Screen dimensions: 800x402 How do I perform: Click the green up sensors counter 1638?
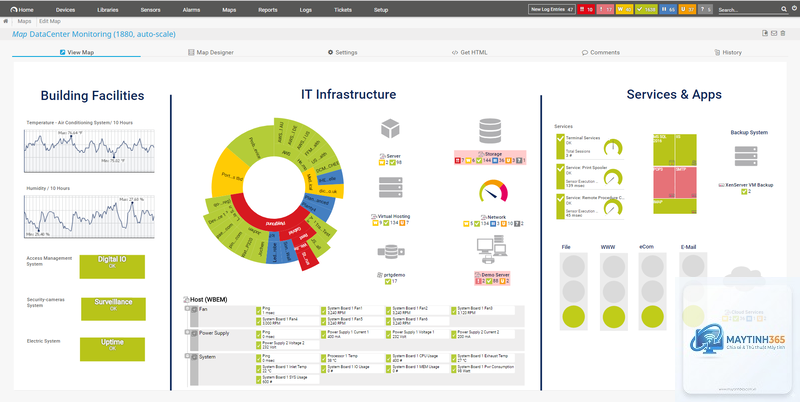pyautogui.click(x=646, y=9)
